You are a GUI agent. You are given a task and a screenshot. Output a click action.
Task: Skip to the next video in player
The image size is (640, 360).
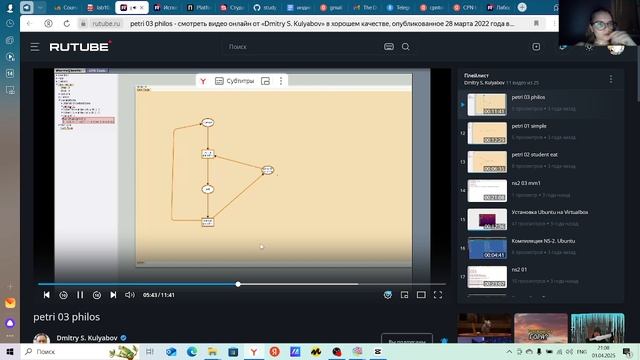(113, 295)
